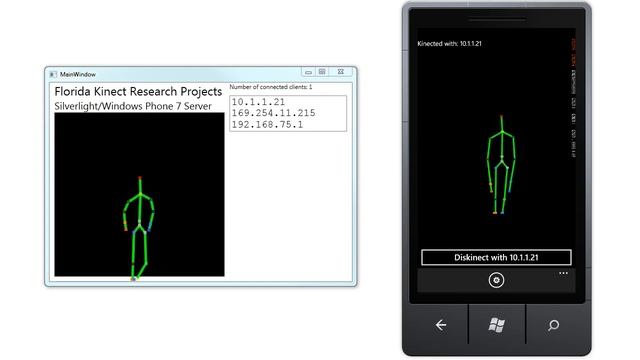The image size is (640, 360).
Task: Tap the Kinected with: 10.1.1.21 status text
Action: [x=449, y=44]
